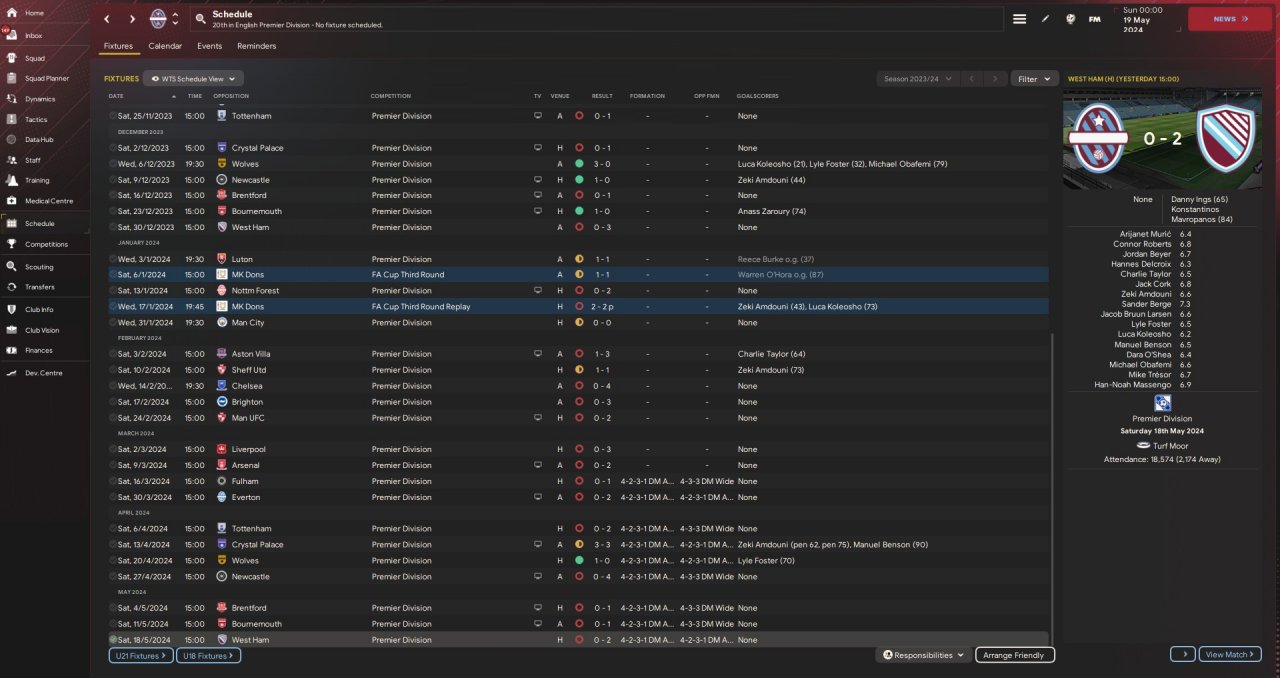Open the Scouting section

click(x=39, y=267)
